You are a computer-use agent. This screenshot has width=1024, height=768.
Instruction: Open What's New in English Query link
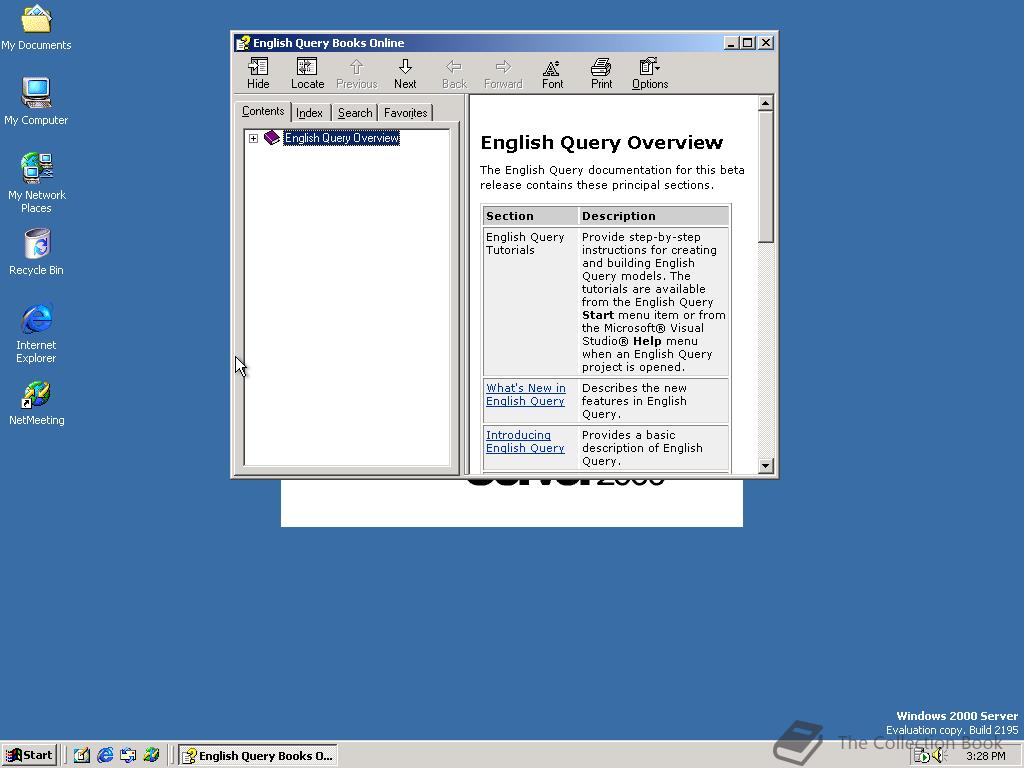pos(526,394)
